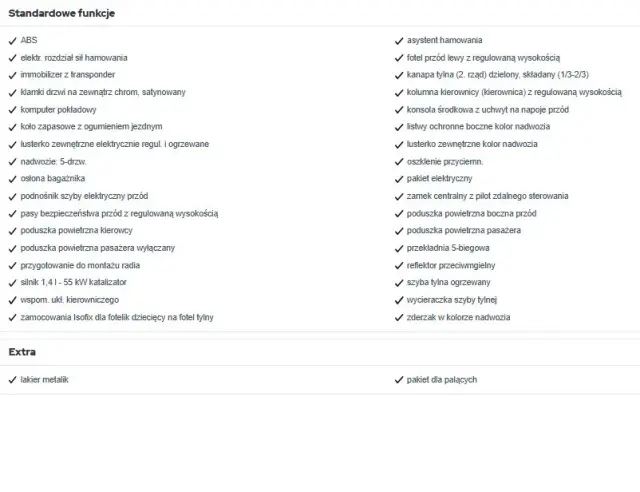
Task: Click zamek centralny z pilot zdalnego sterowania
Action: 487,196
